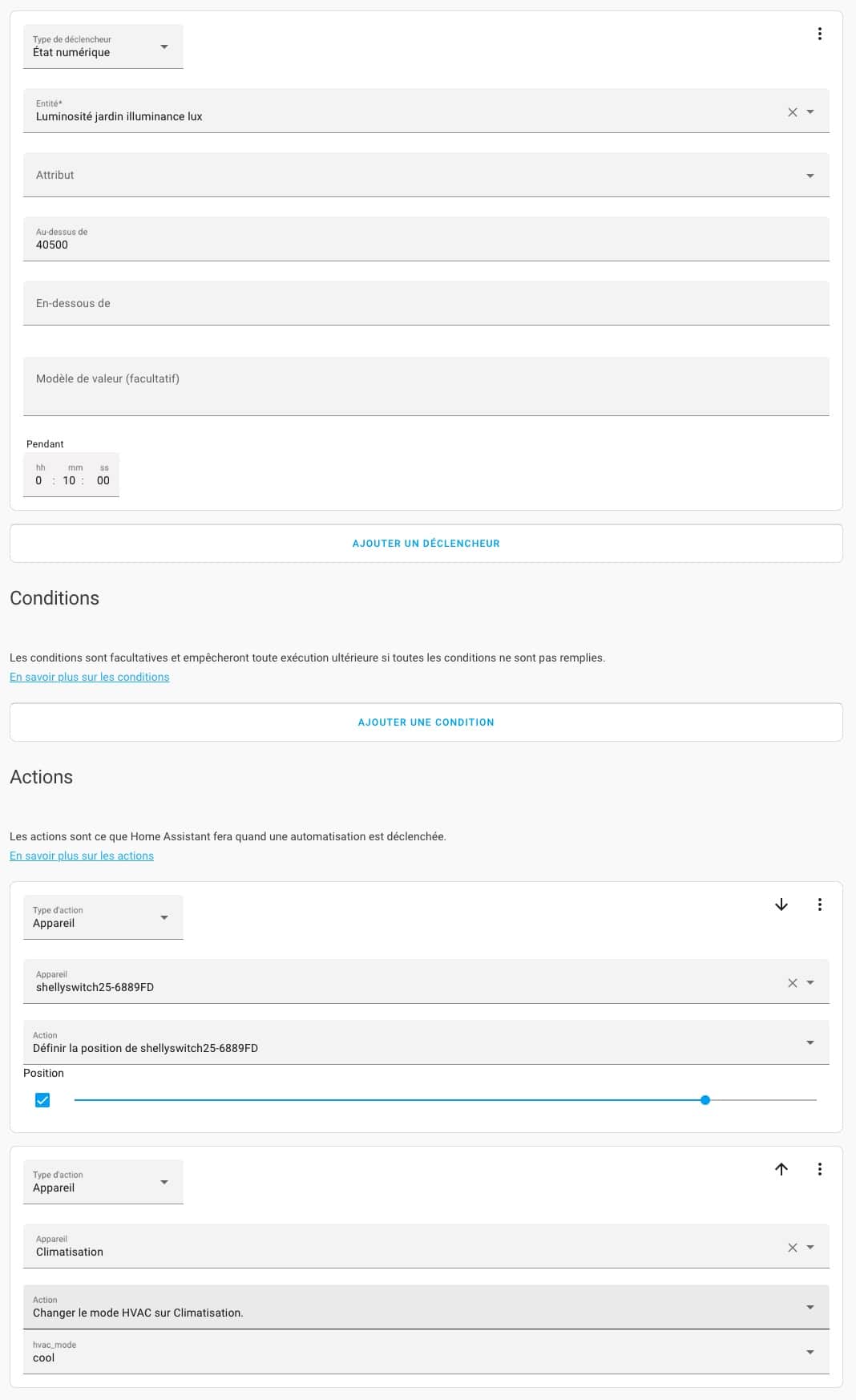This screenshot has width=856, height=1400.
Task: Open the hvac_mode cool dropdown
Action: (x=426, y=1352)
